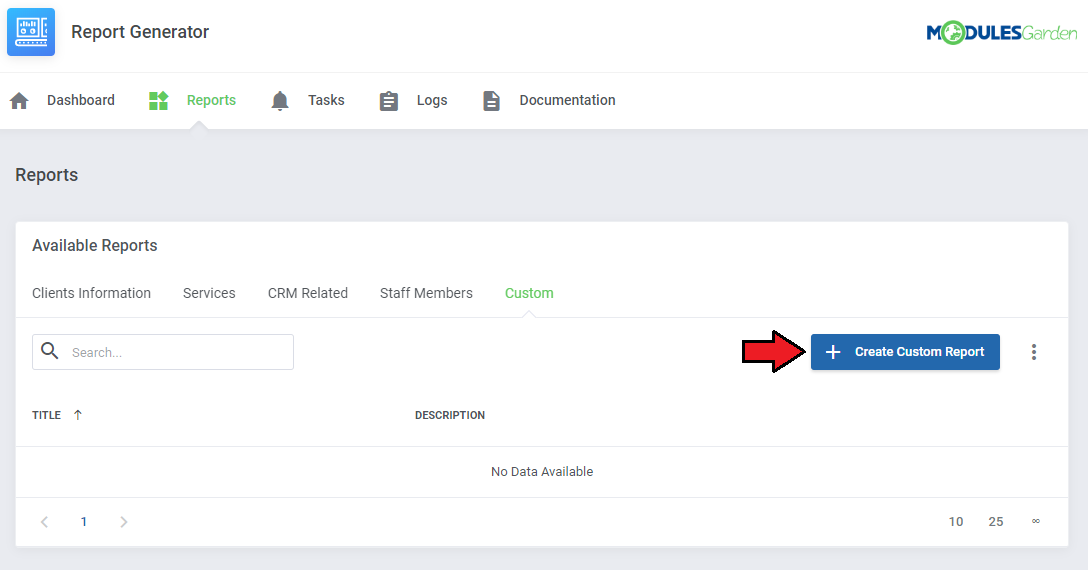Click the Available Reports heading
This screenshot has height=570, width=1088.
94,245
